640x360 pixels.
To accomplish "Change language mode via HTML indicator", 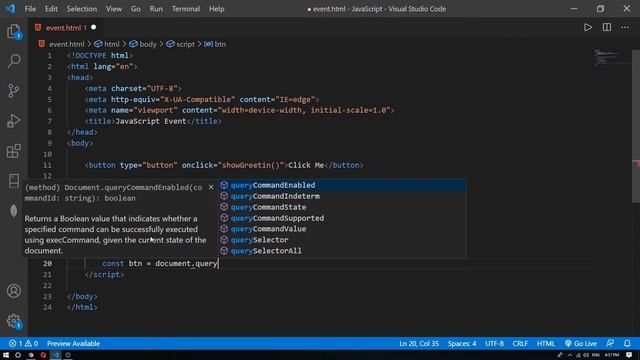I will [x=546, y=343].
